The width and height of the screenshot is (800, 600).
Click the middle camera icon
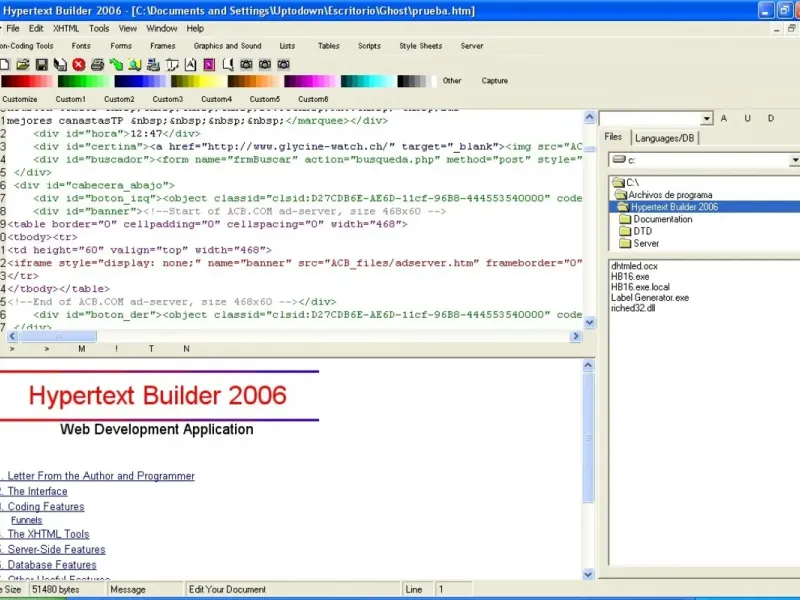[x=265, y=65]
